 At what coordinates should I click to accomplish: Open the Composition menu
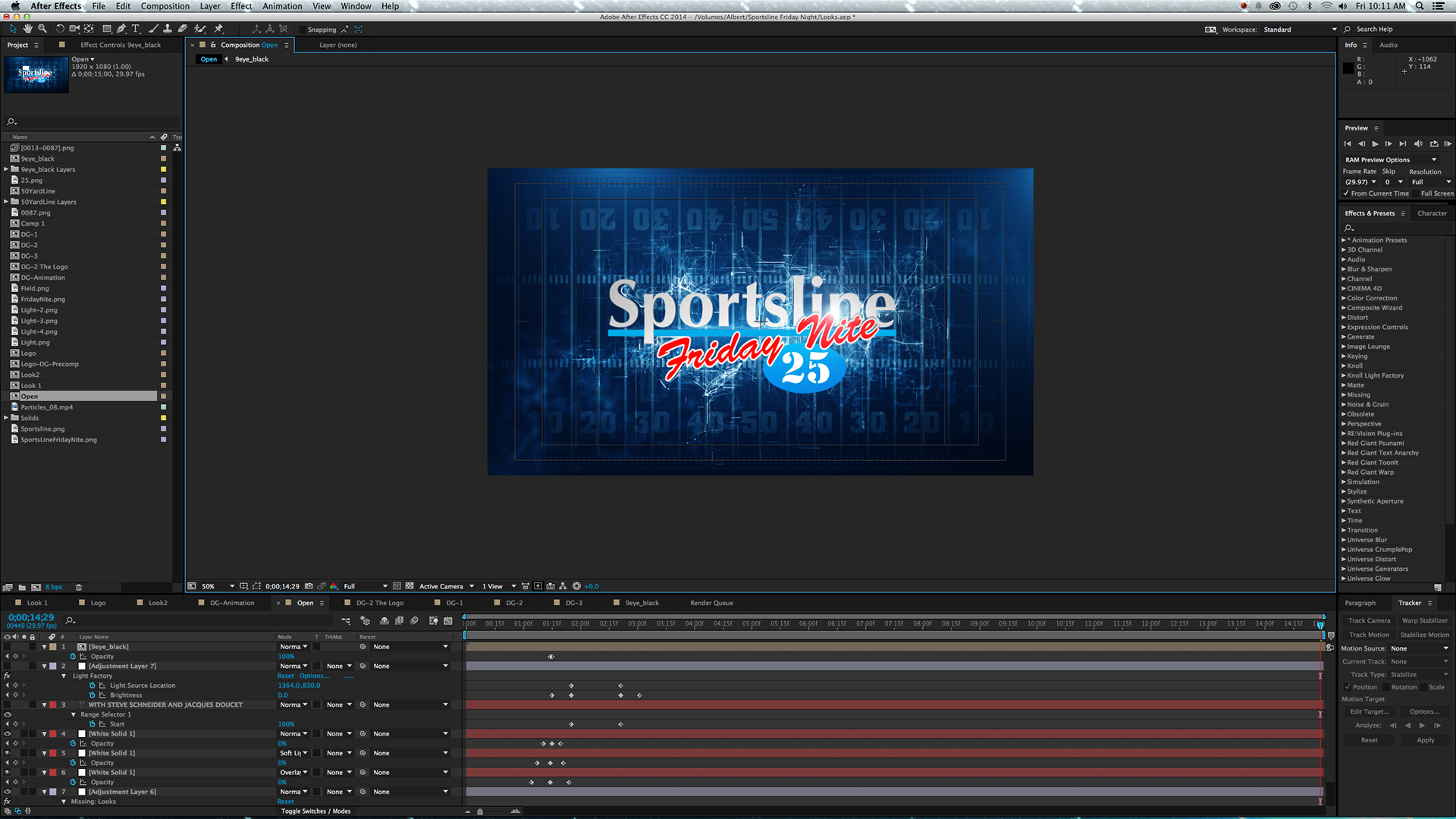(165, 6)
